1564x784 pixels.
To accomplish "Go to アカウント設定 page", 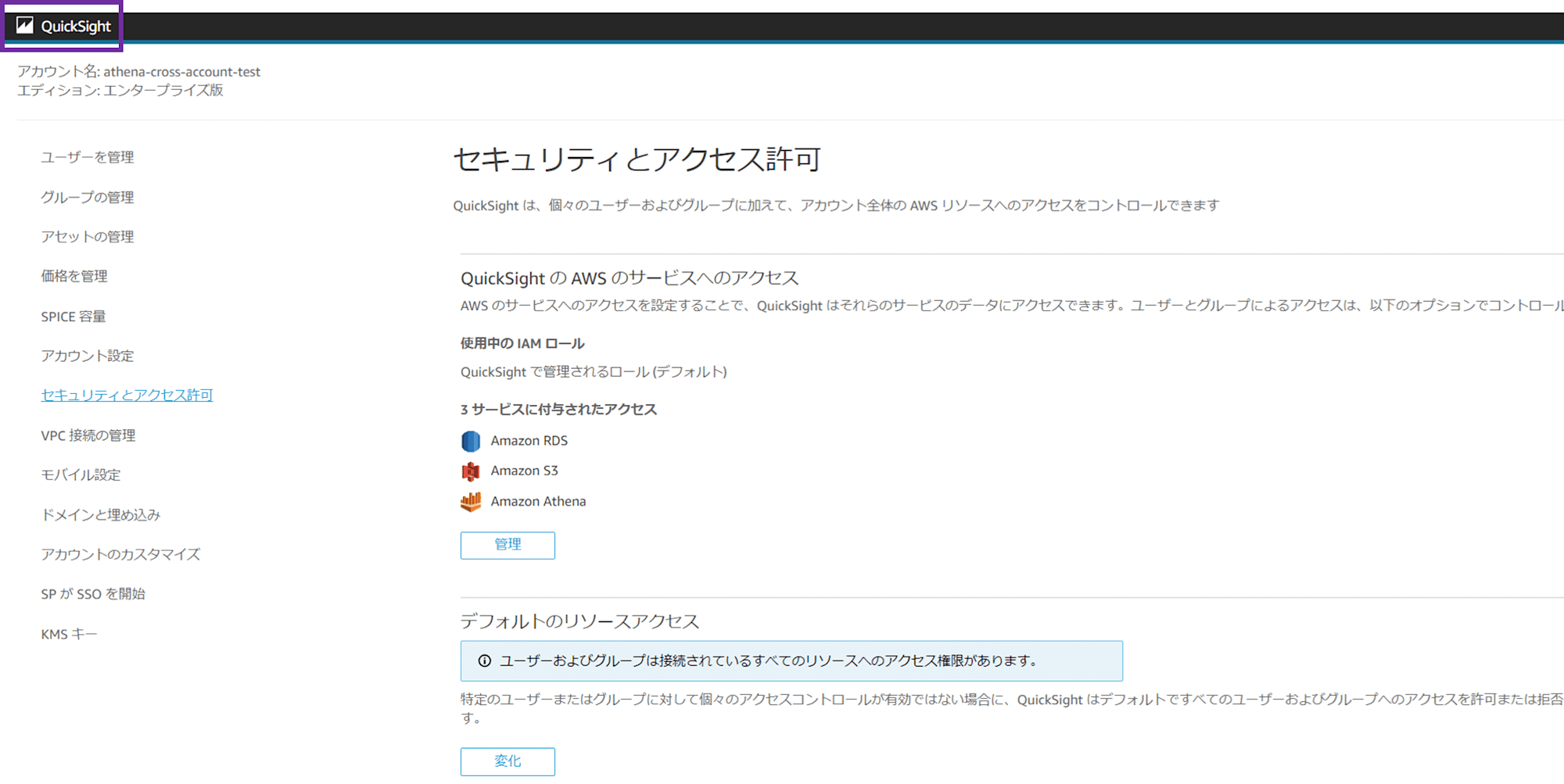I will point(88,356).
